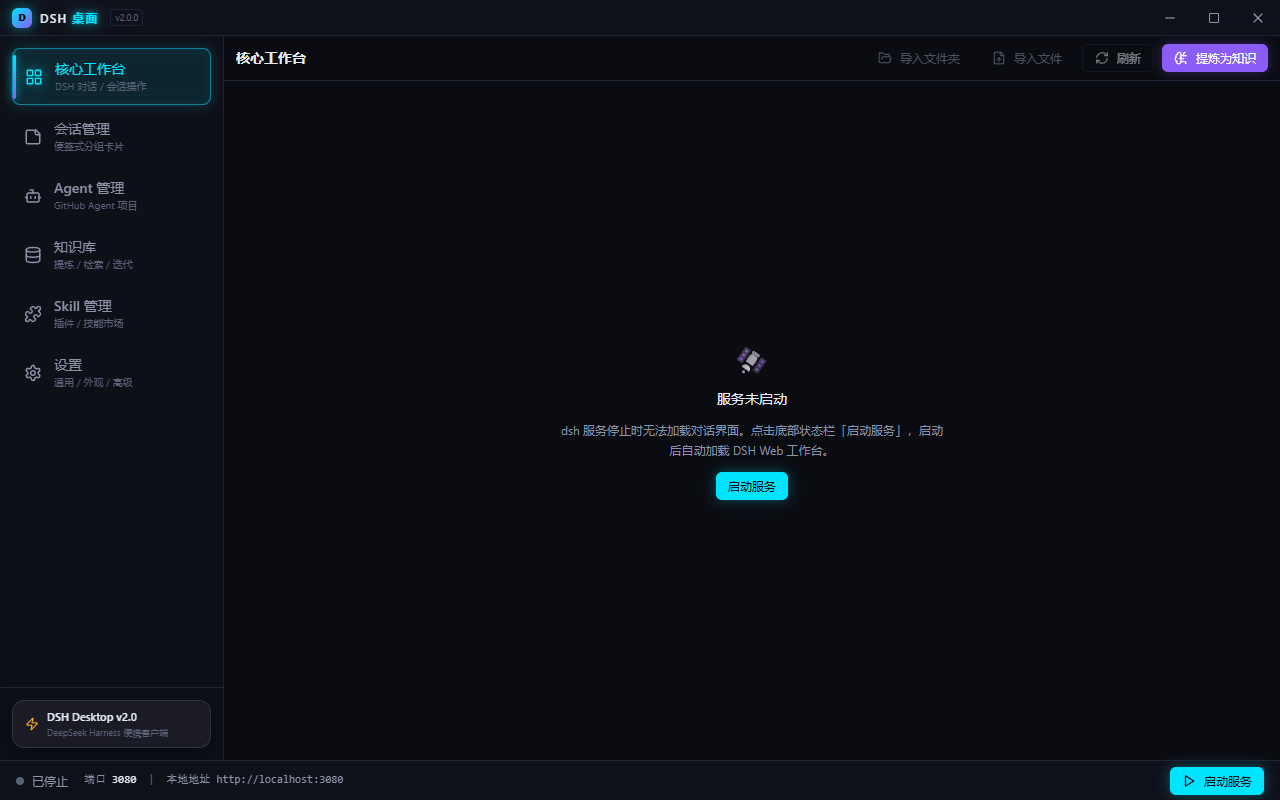Click the DSH Desktop v2.0 card title
1280x800 pixels.
(92, 717)
